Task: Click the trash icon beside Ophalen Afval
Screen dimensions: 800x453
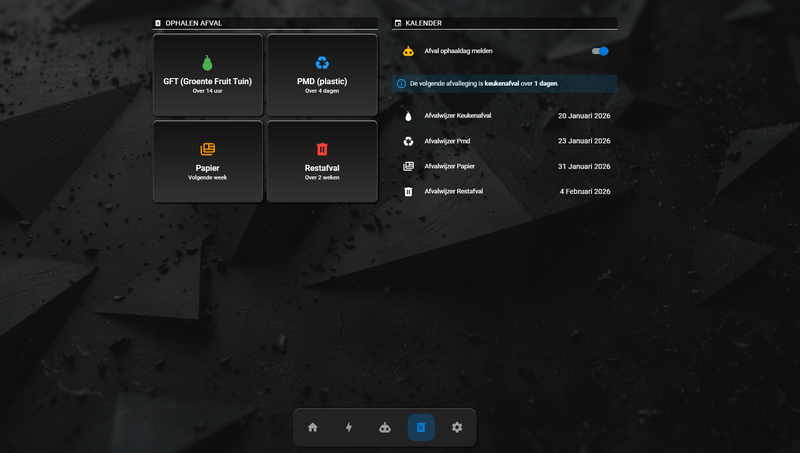Action: (x=158, y=23)
